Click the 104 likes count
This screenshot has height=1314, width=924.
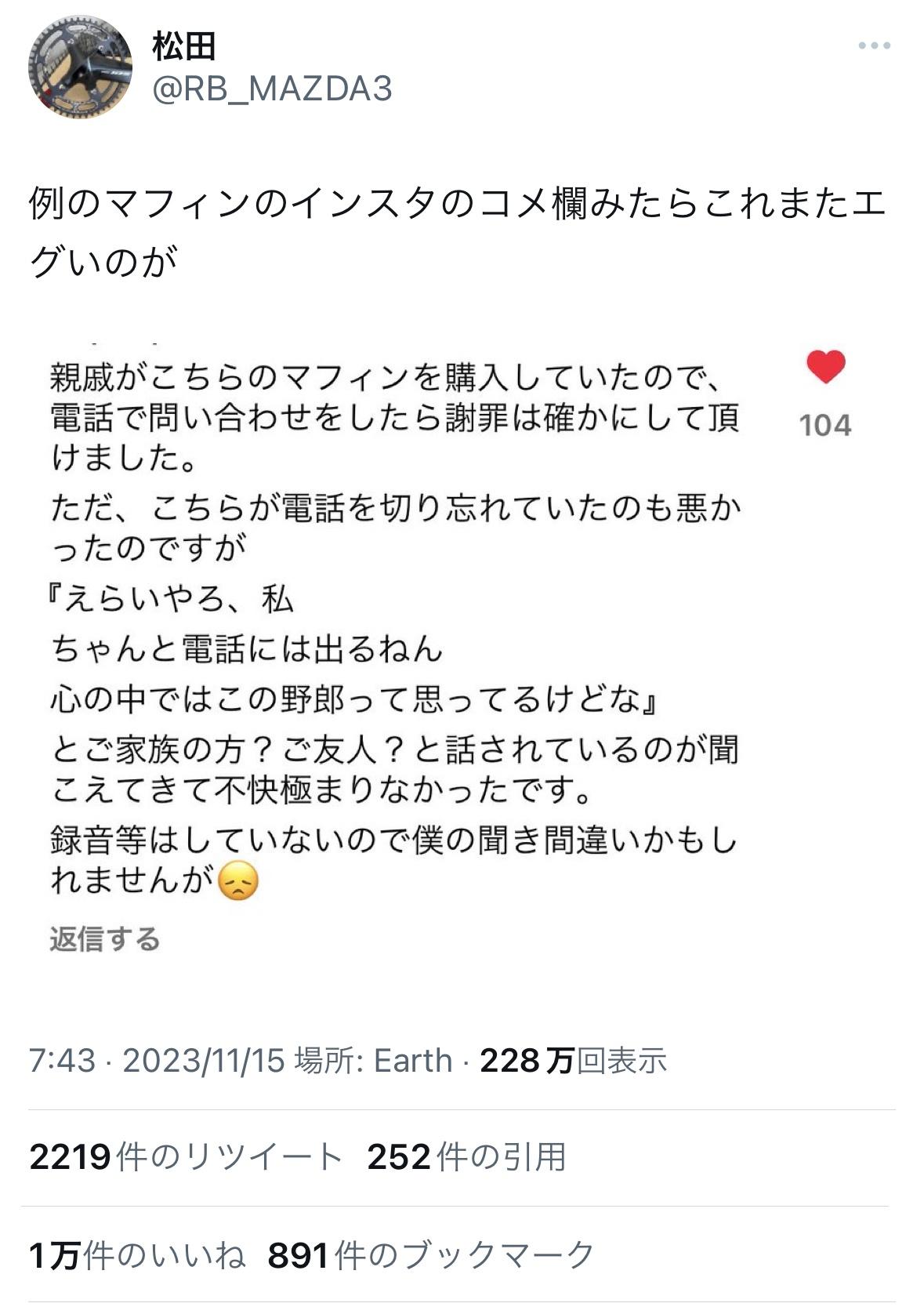[x=825, y=425]
